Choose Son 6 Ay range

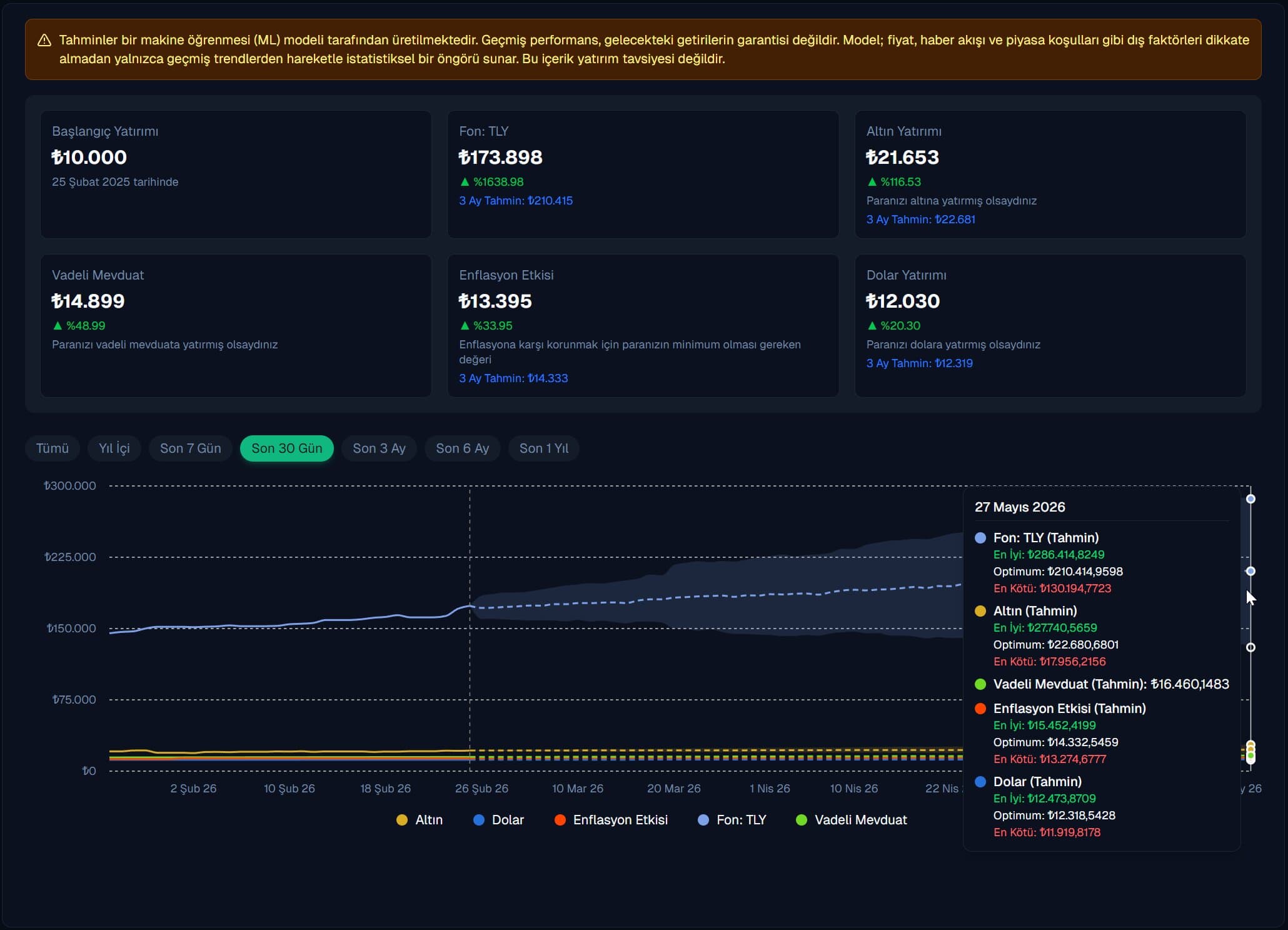click(x=462, y=448)
